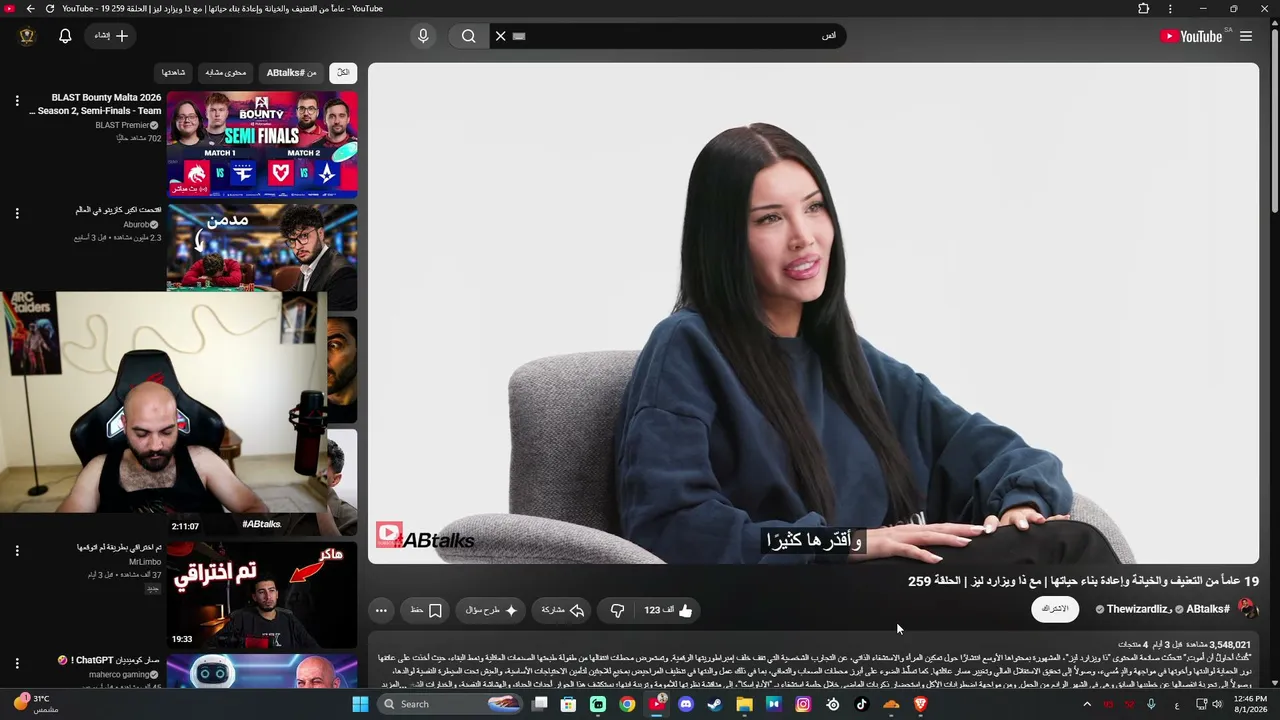Select the 'الكل' filter chip
This screenshot has width=1280, height=720.
click(343, 73)
